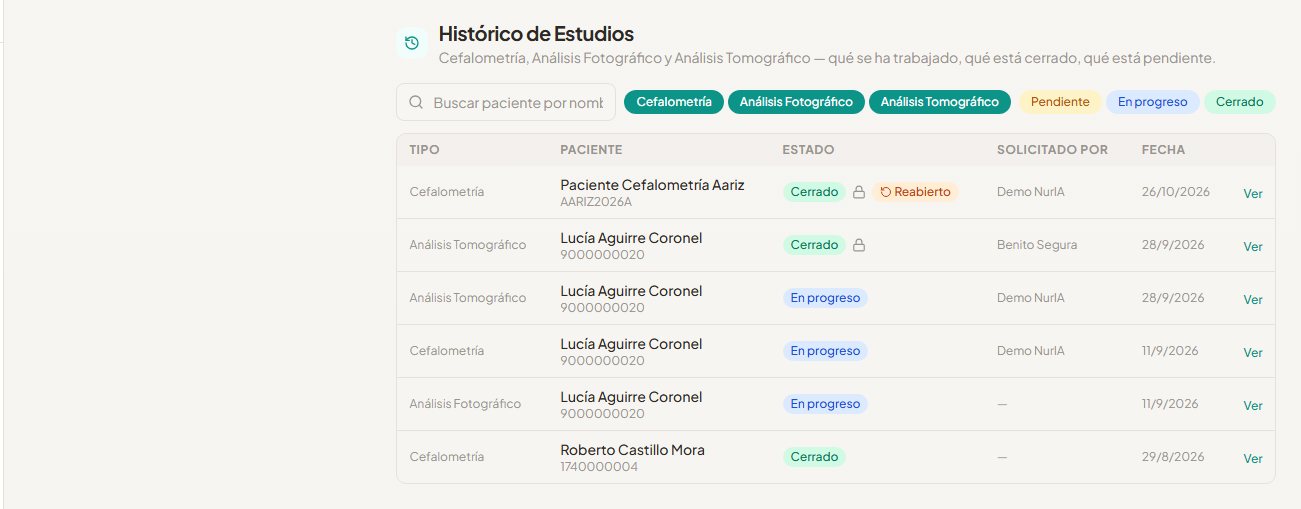Click the Cerrado badge in the Aariz row
The width and height of the screenshot is (1301, 509).
pyautogui.click(x=814, y=192)
